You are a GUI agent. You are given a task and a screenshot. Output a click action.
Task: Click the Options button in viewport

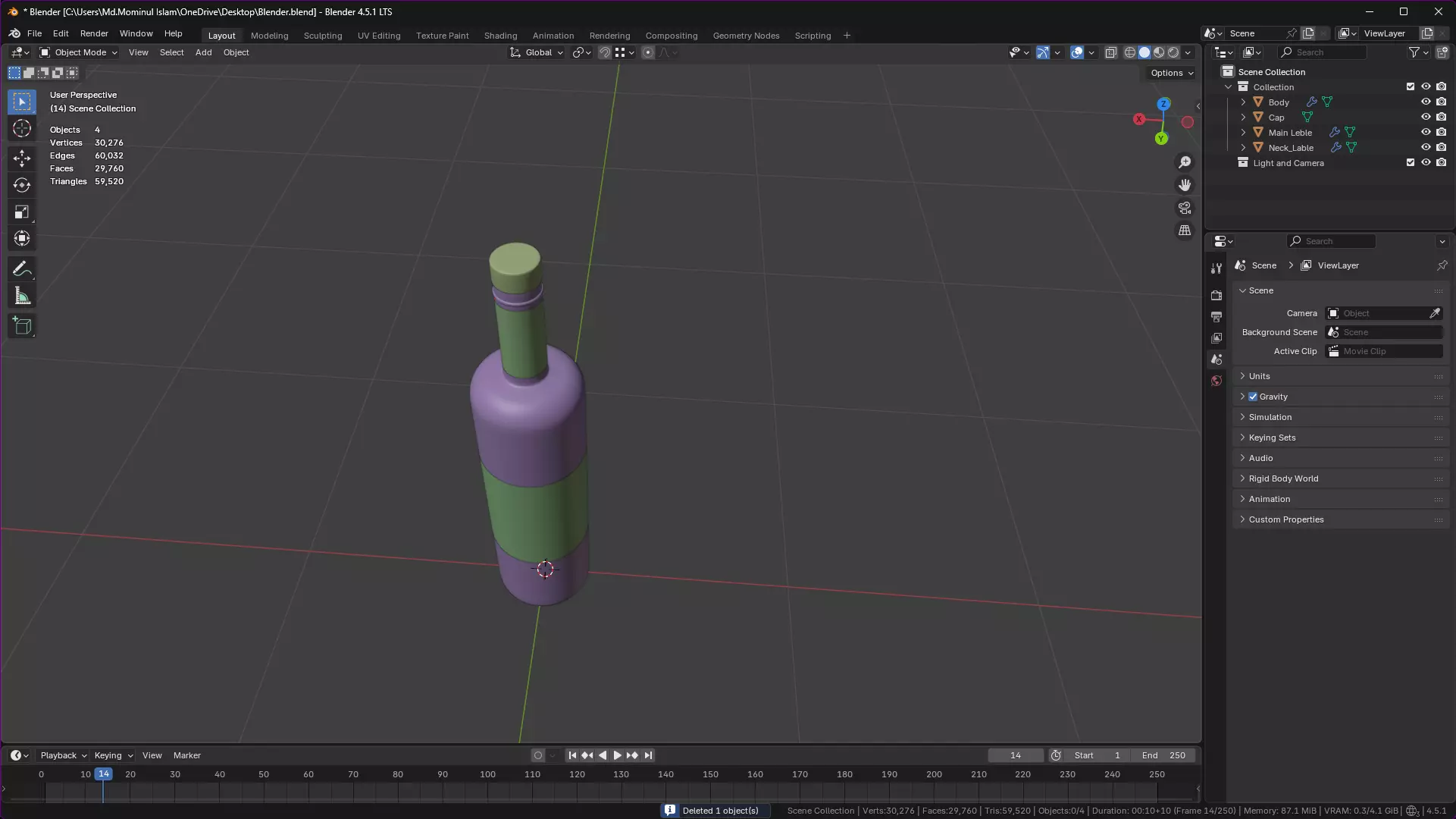click(x=1171, y=73)
